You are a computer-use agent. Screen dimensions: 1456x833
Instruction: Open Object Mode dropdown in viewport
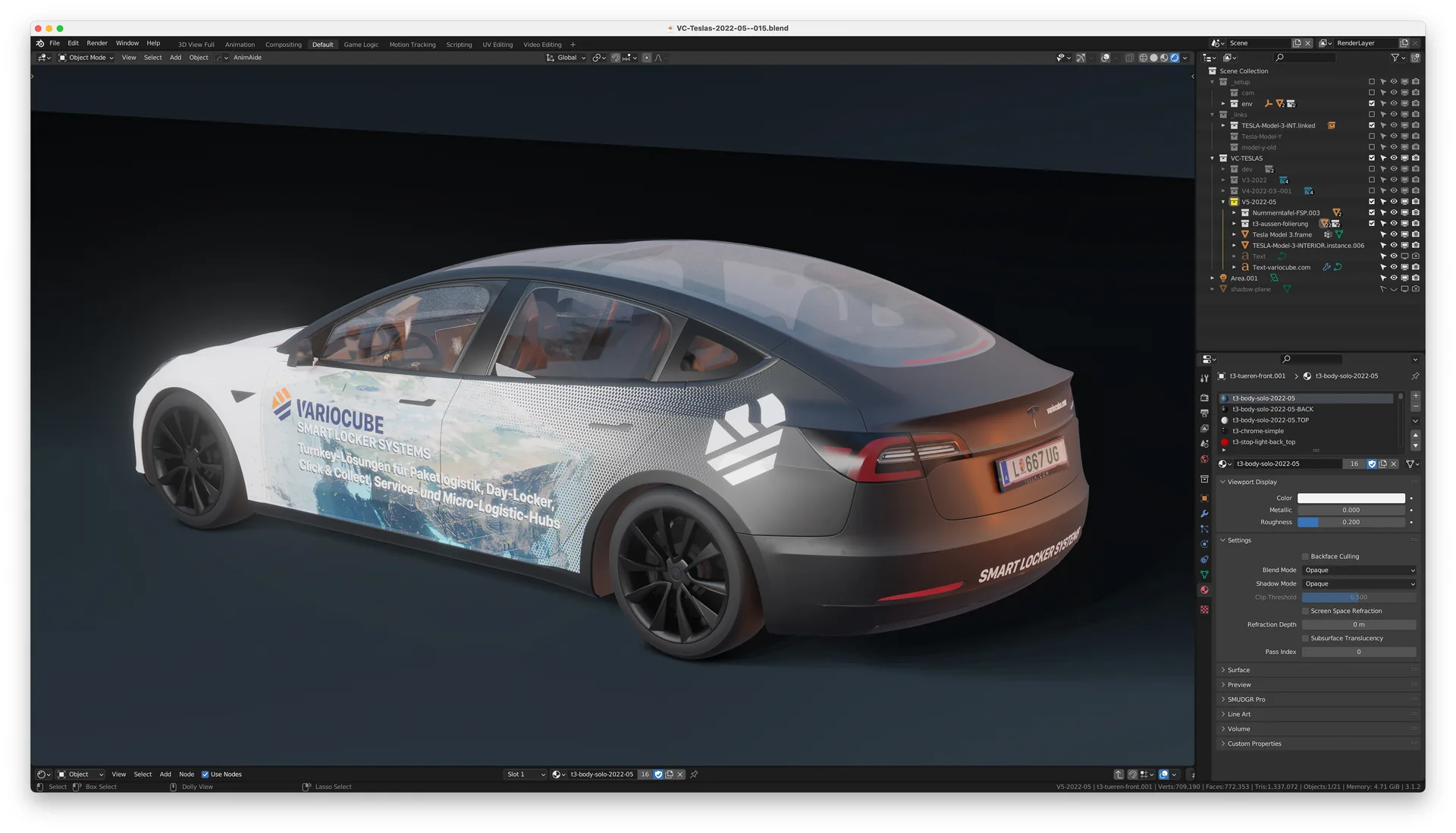pyautogui.click(x=86, y=58)
